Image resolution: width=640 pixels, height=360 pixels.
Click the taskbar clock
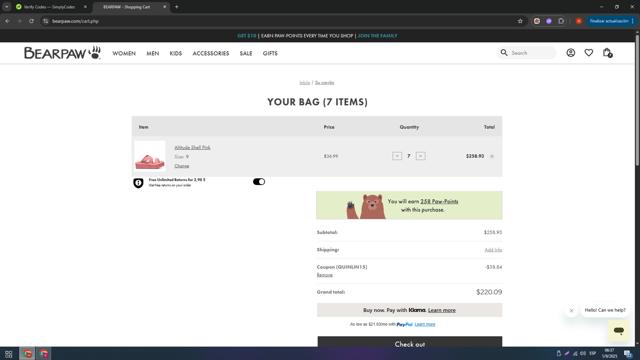609,353
